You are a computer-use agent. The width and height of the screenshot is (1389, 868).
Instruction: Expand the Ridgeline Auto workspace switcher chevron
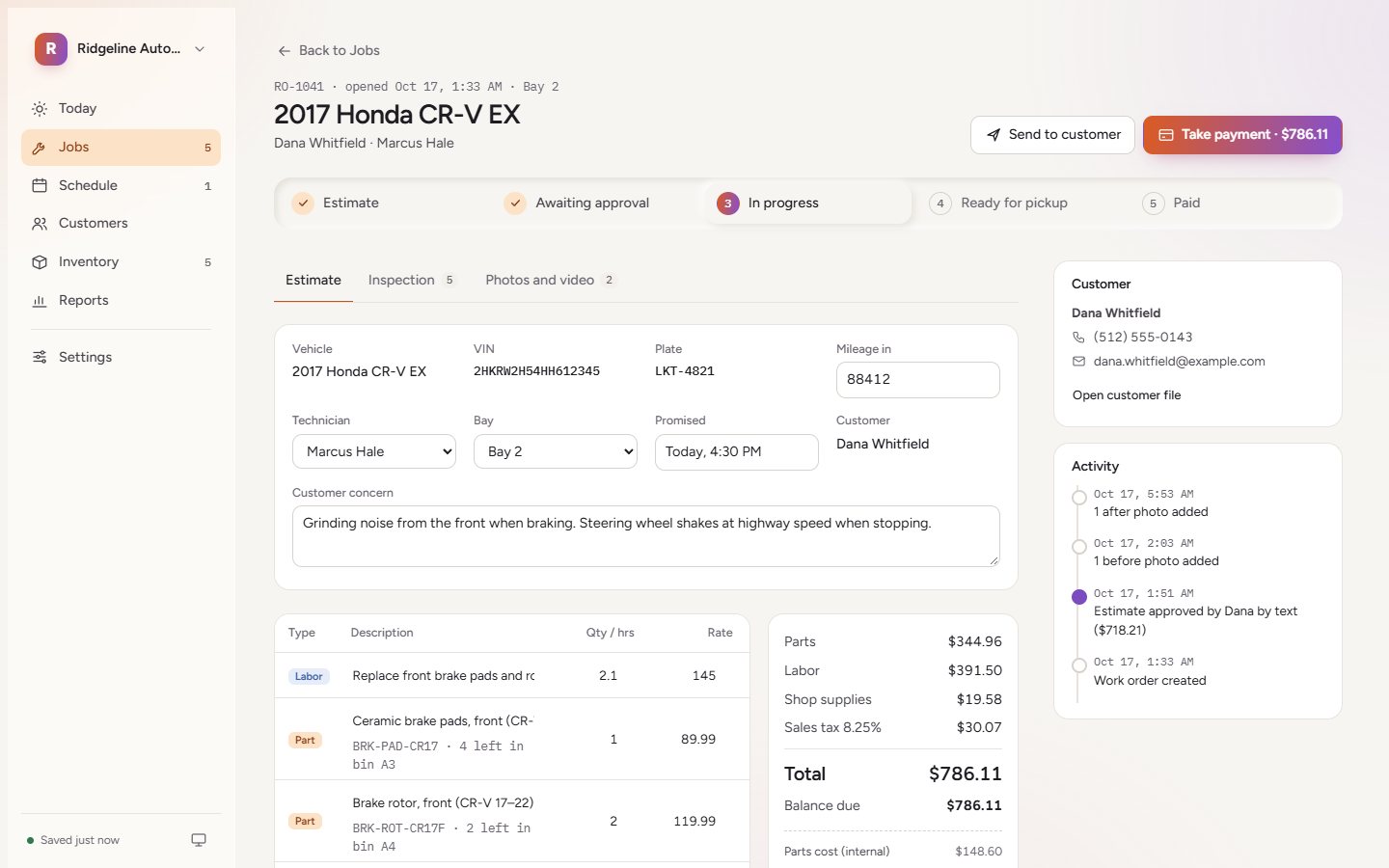pyautogui.click(x=200, y=49)
